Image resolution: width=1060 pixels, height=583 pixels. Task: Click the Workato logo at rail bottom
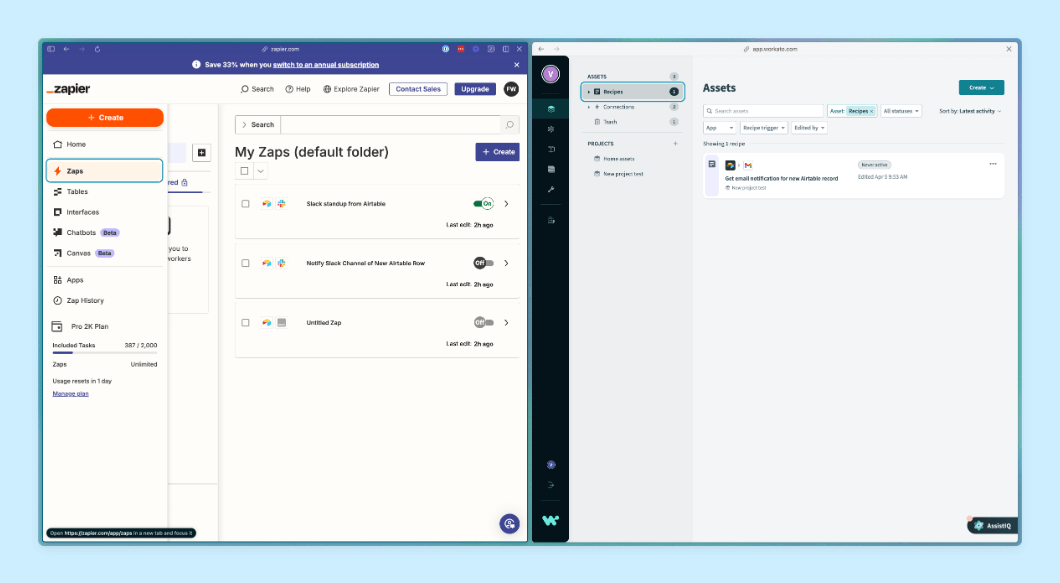(550, 520)
